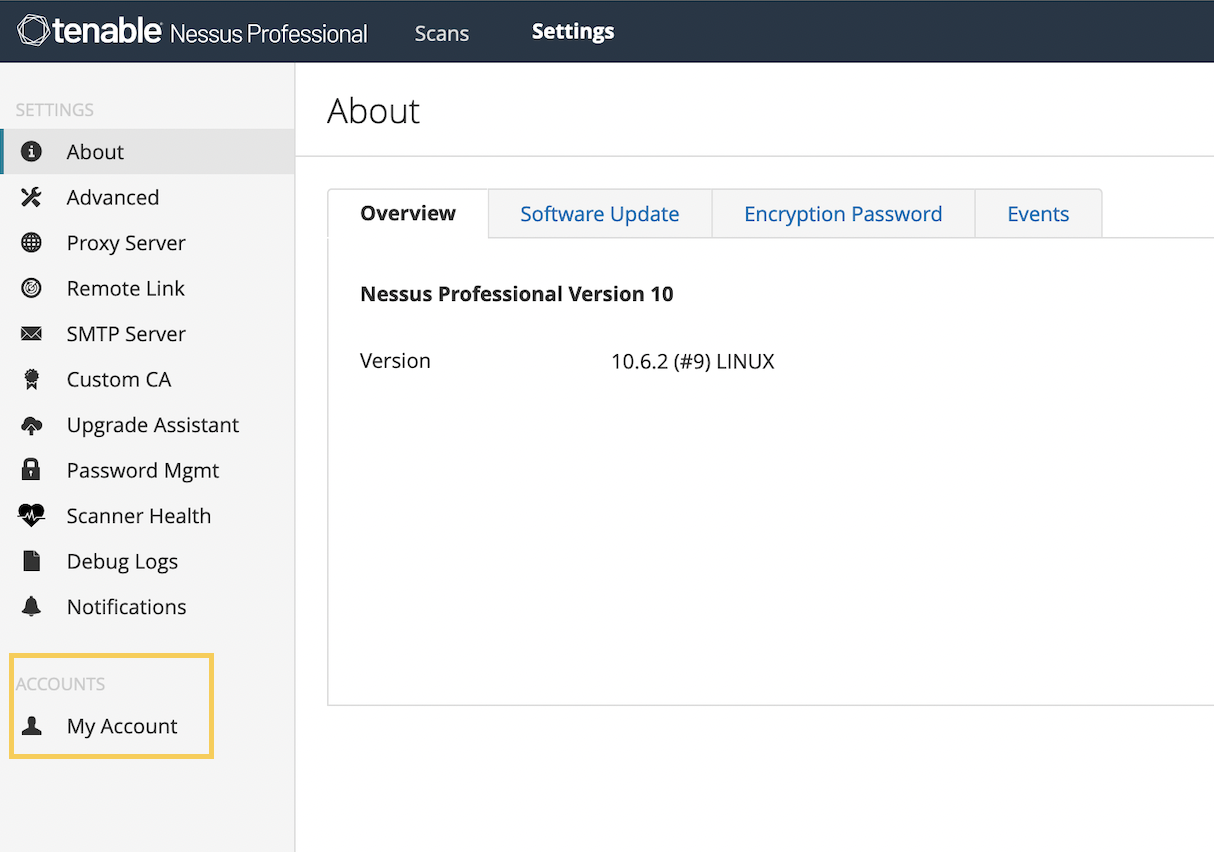
Task: Click the About page title
Action: pos(374,111)
